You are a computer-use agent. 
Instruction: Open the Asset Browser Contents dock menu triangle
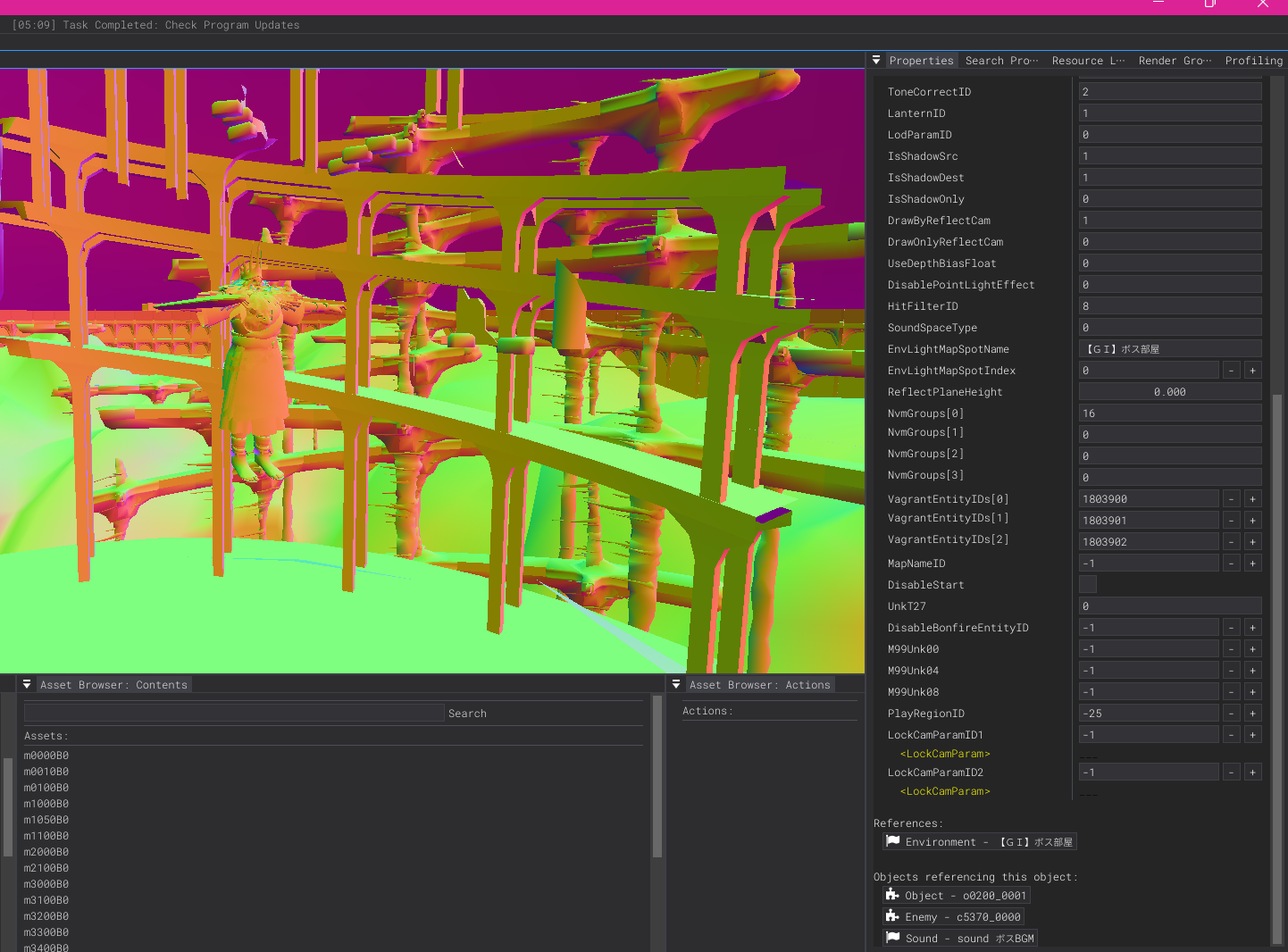tap(27, 684)
